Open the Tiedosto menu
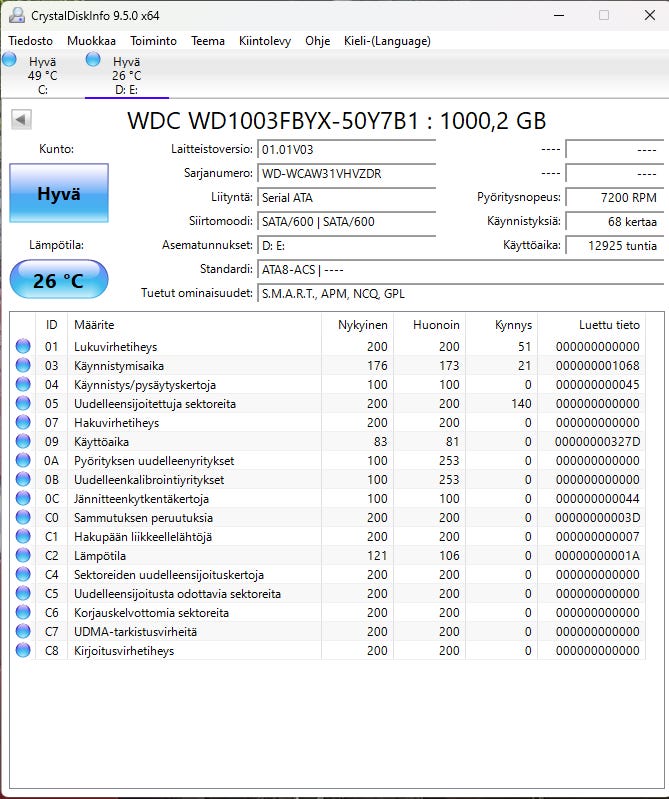The height and width of the screenshot is (799, 669). 31,41
